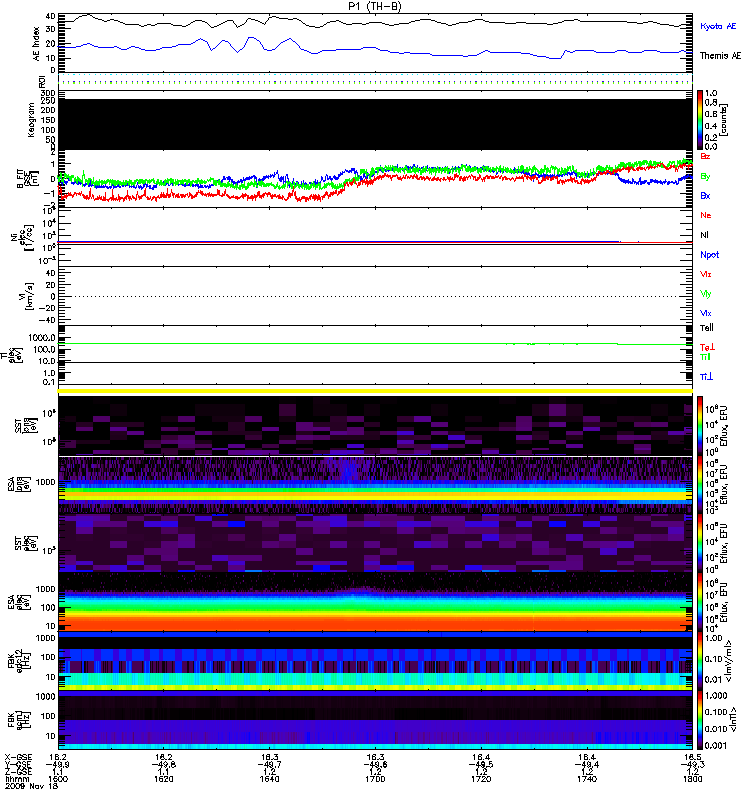Click the blue Bx legend label
Screen dimensions: 750x800
[705, 196]
